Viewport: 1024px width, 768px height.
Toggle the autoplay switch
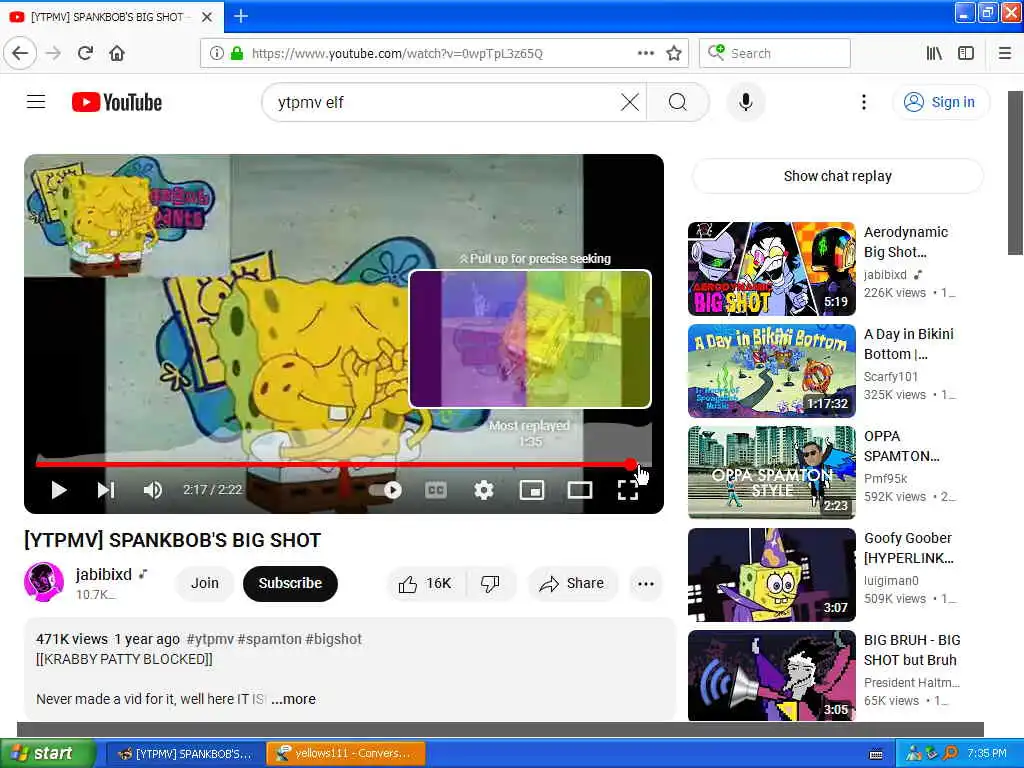(385, 490)
